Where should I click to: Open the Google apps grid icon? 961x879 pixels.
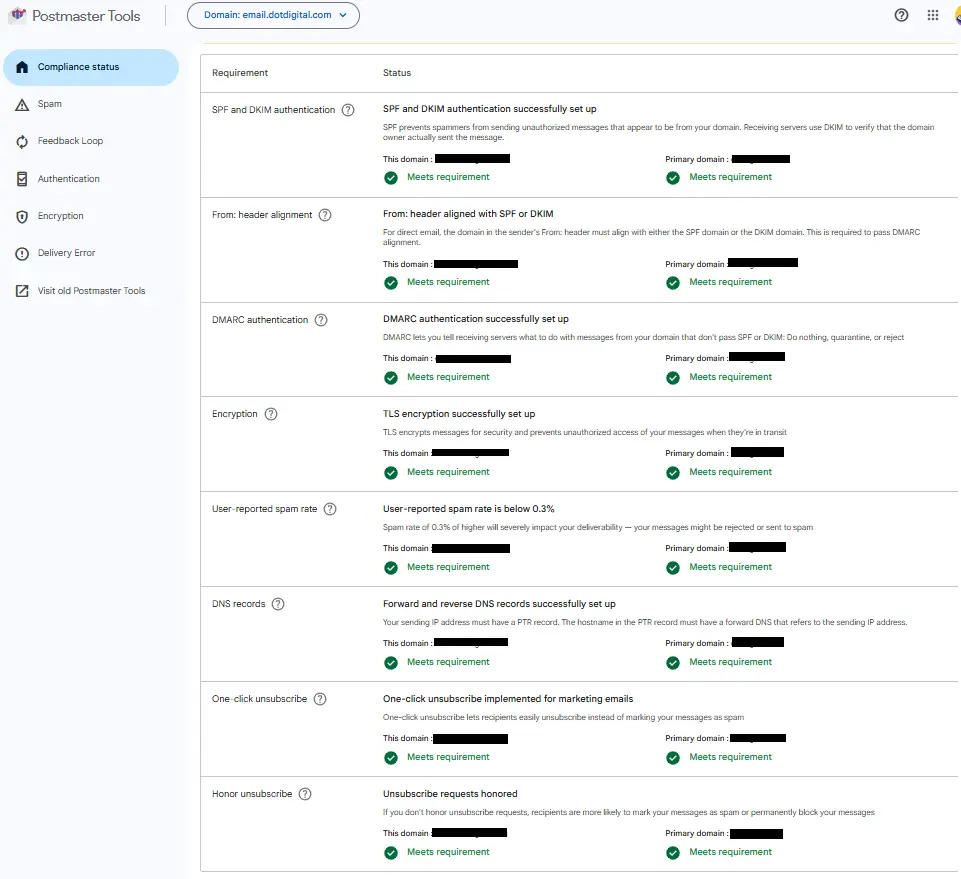(x=933, y=15)
